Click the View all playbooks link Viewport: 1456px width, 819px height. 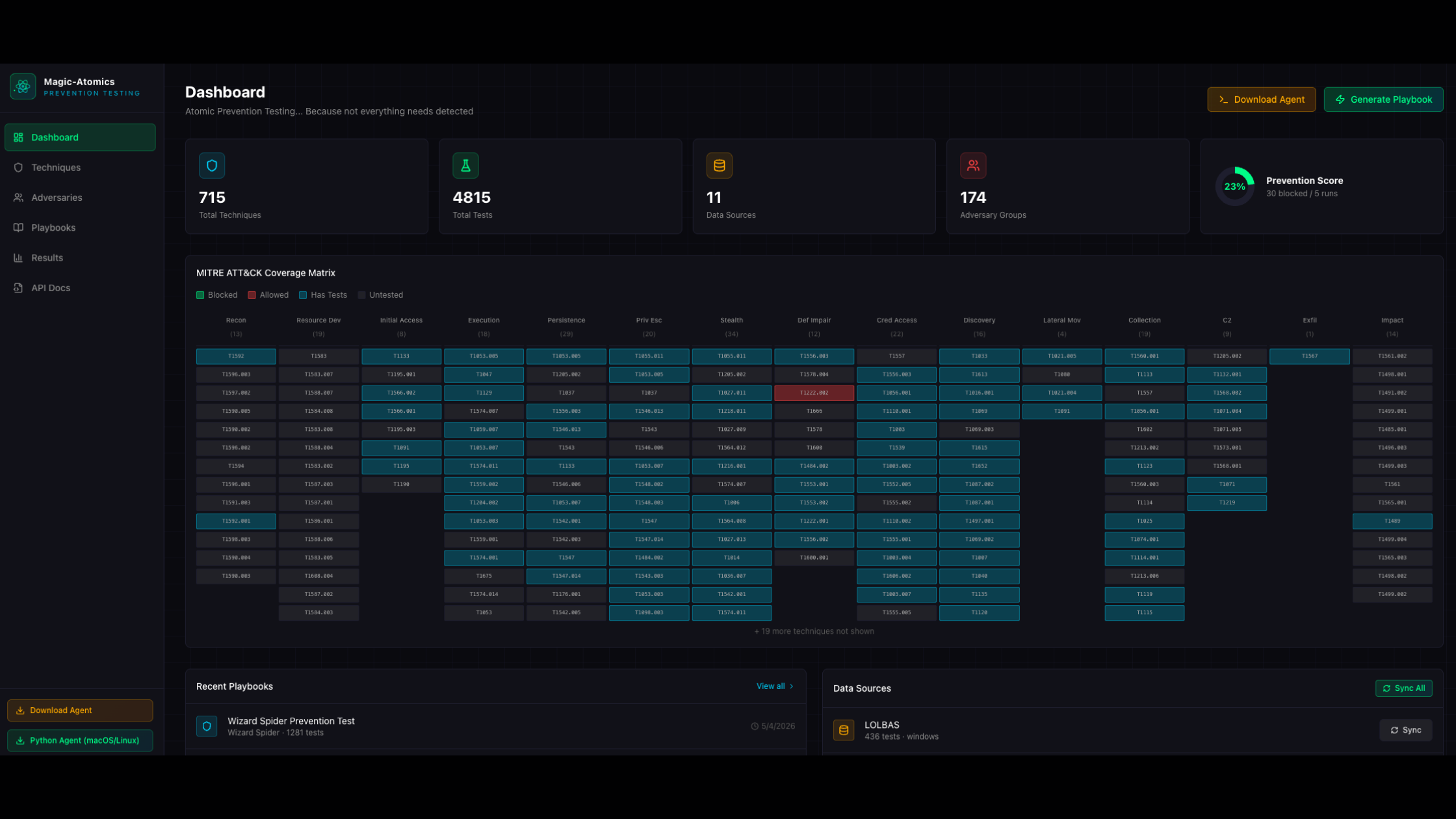pos(775,686)
